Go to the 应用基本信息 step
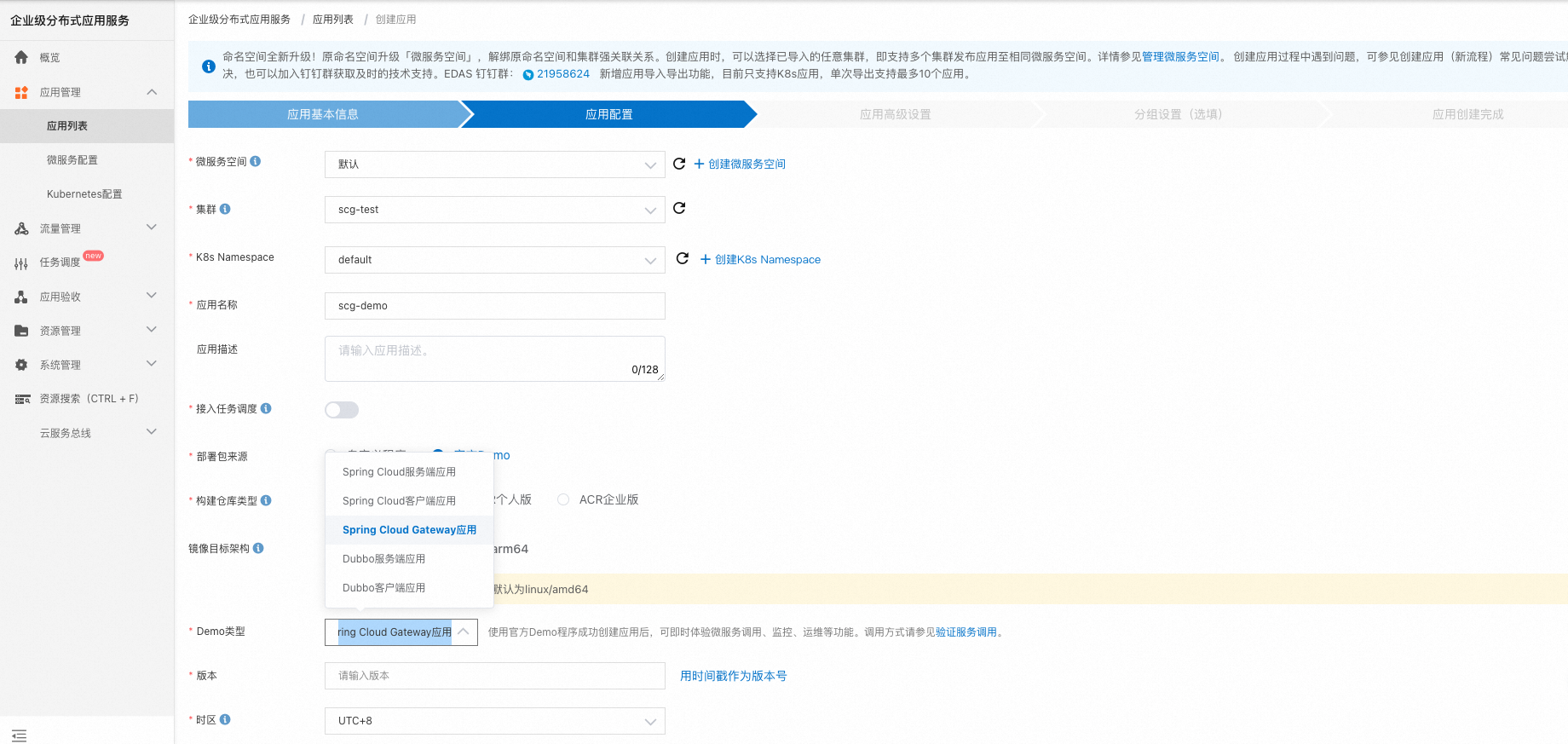This screenshot has height=744, width=1568. click(323, 114)
